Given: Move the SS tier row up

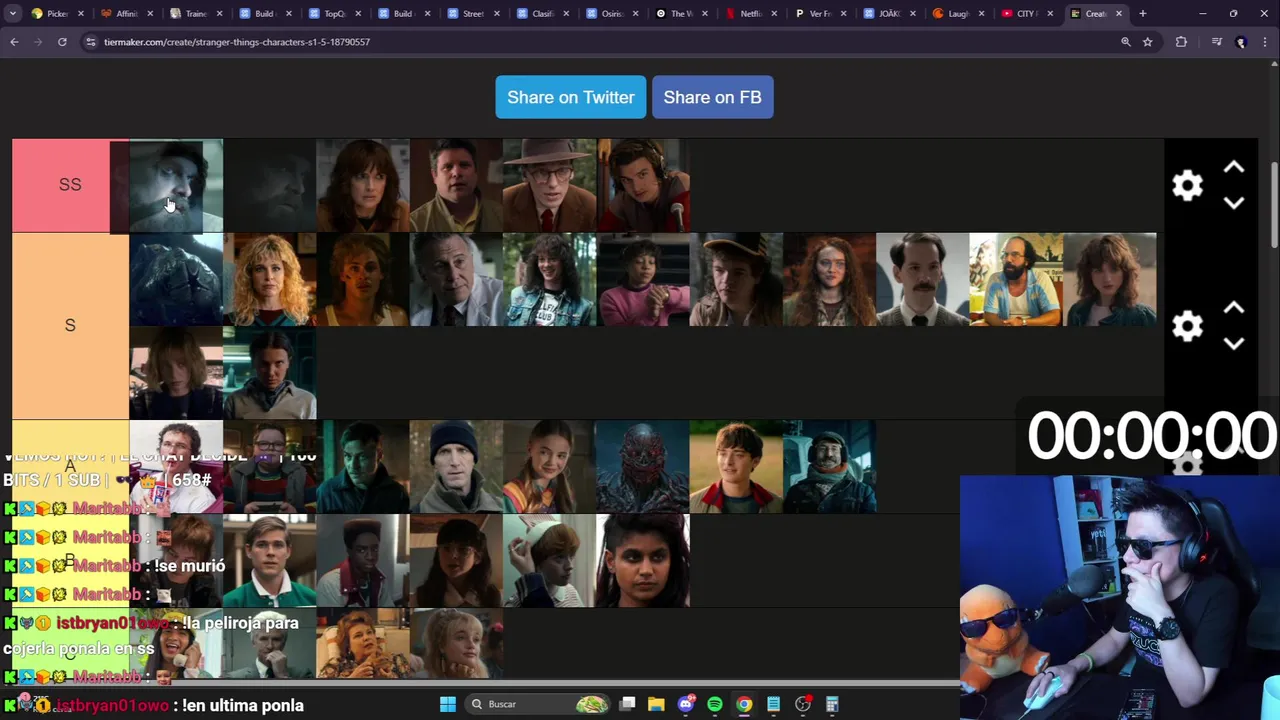Looking at the screenshot, I should pos(1234,168).
